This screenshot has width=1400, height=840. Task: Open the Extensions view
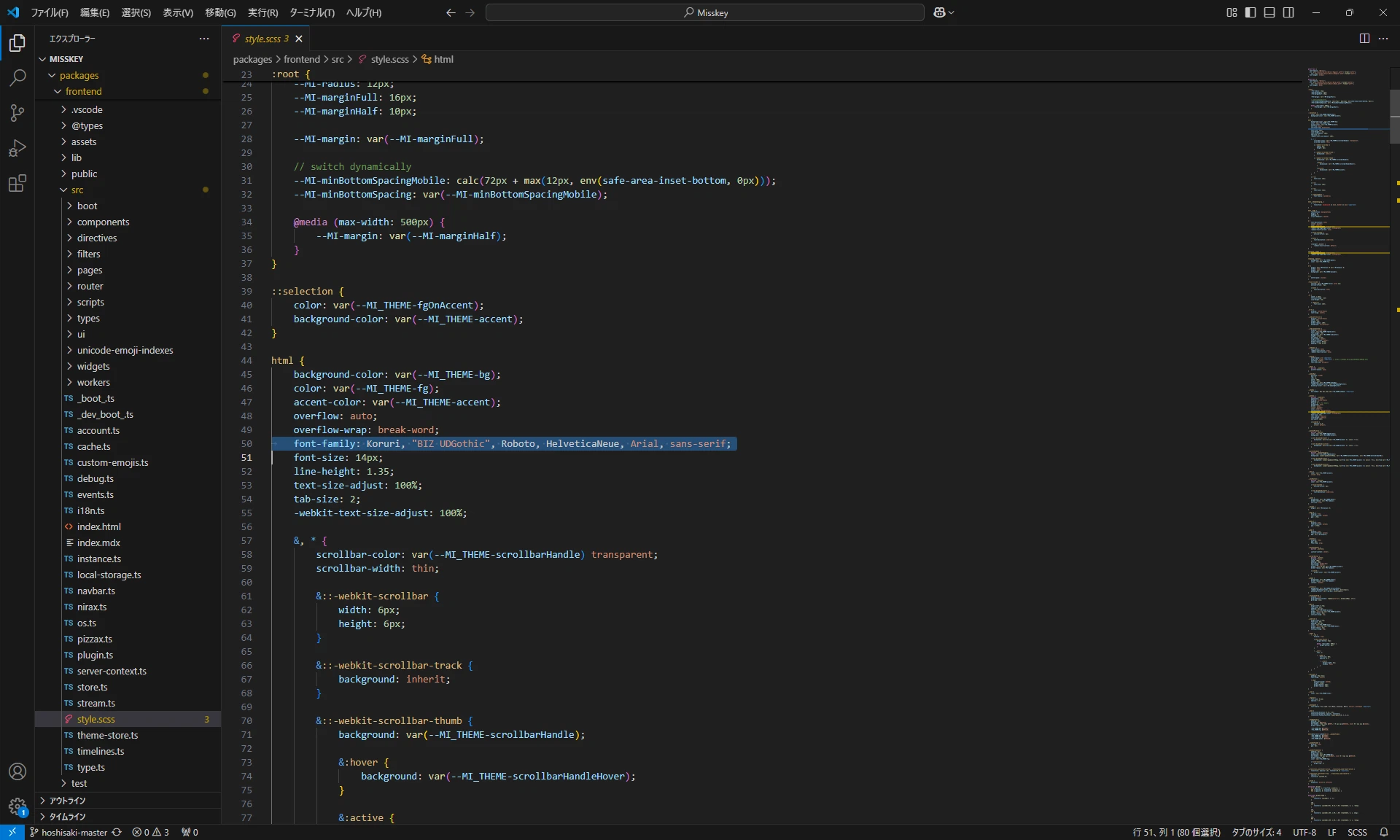point(16,183)
